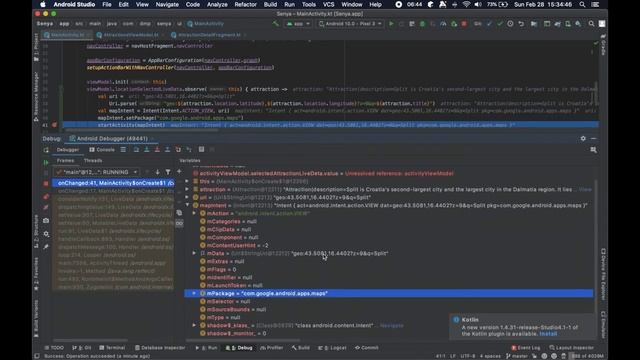Switch to Console tab in debugger
The width and height of the screenshot is (640, 360).
click(102, 150)
